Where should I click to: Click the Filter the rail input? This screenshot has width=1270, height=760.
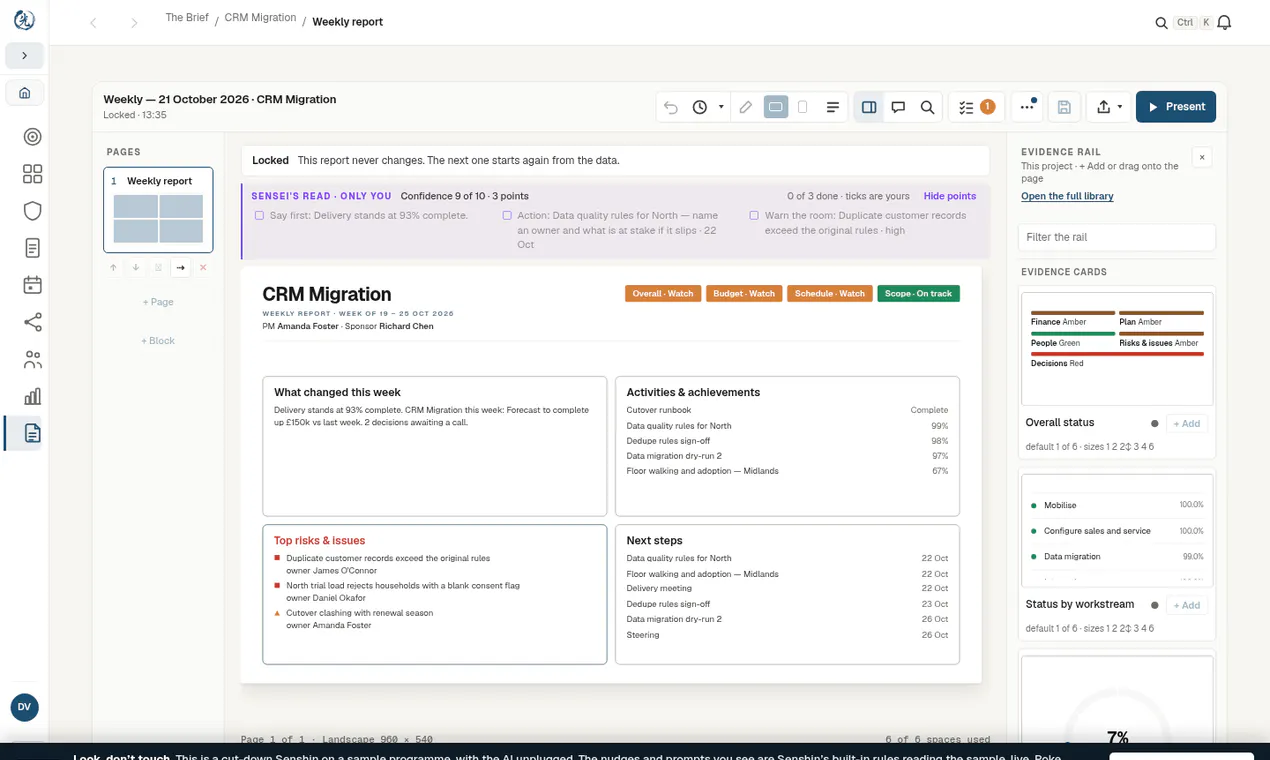[1117, 237]
